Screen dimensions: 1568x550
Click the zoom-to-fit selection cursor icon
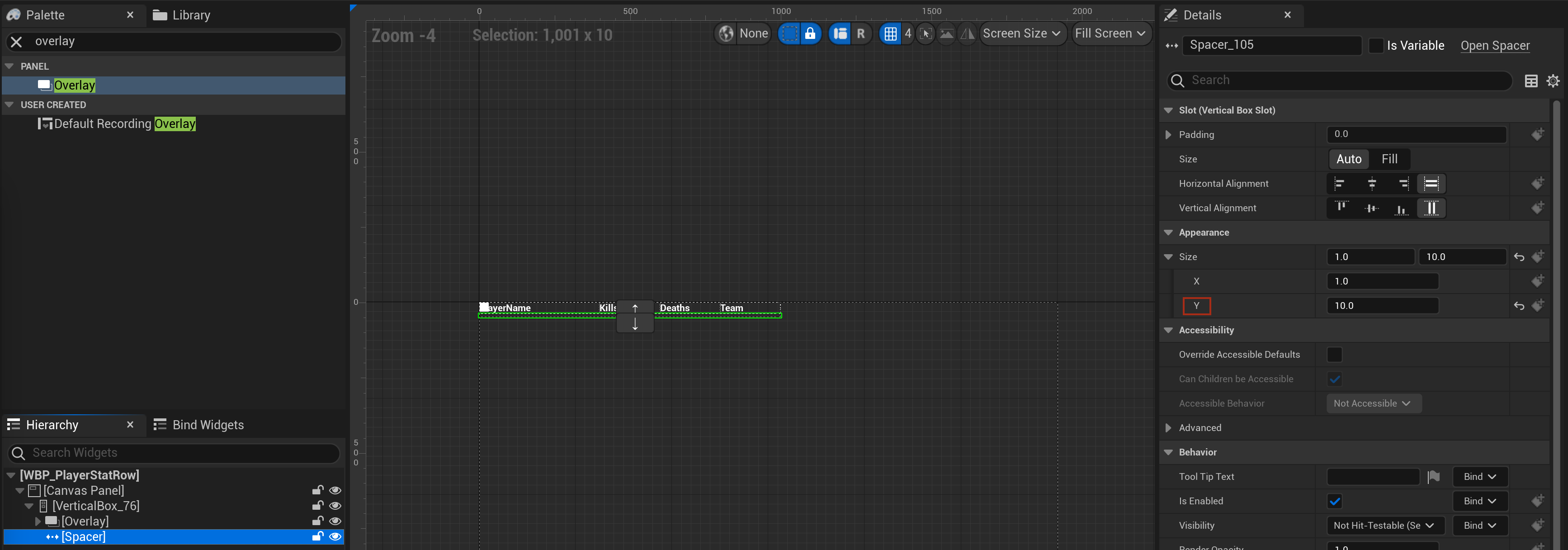(925, 33)
